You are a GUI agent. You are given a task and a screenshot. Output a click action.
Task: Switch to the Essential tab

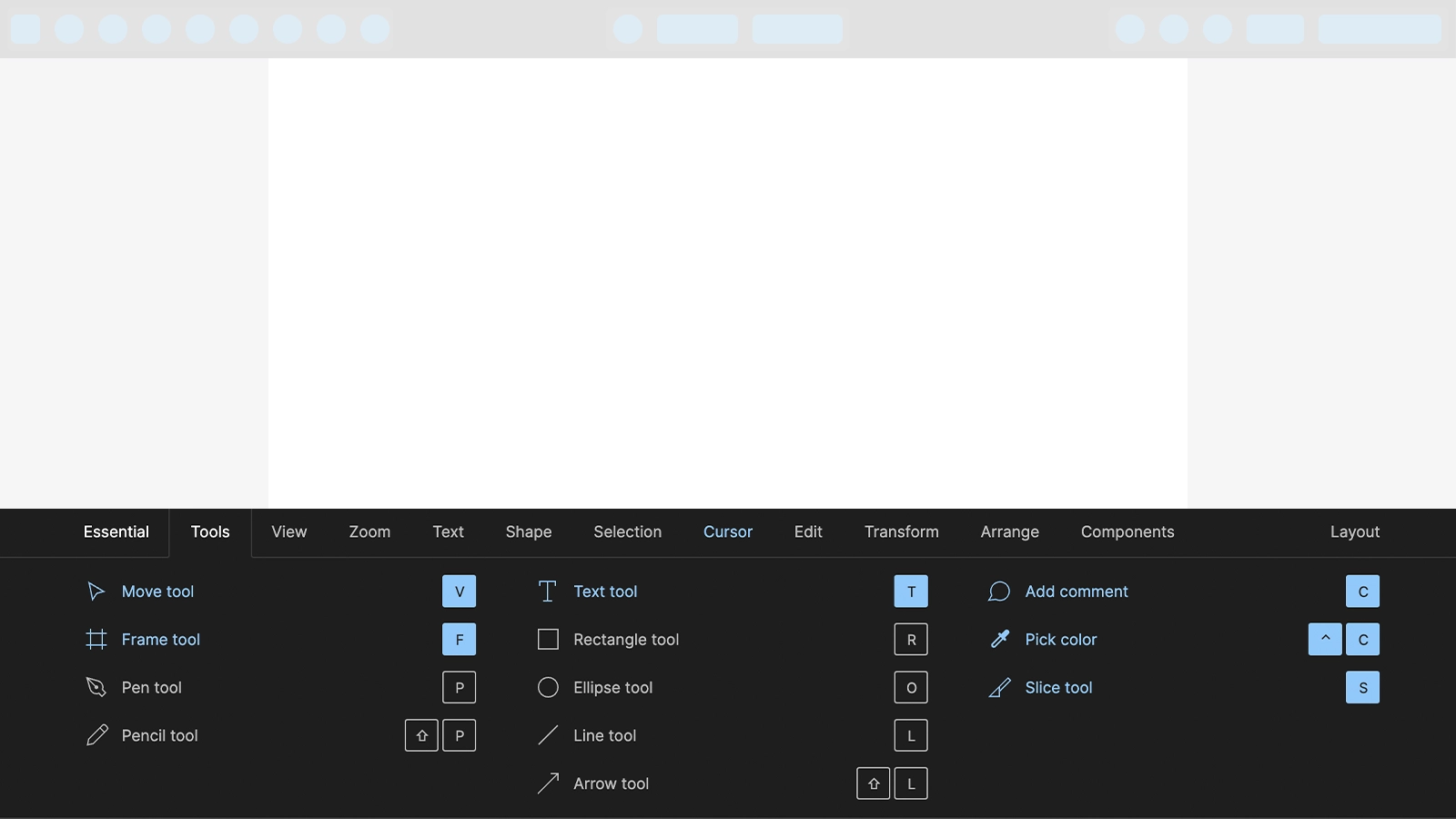[116, 532]
